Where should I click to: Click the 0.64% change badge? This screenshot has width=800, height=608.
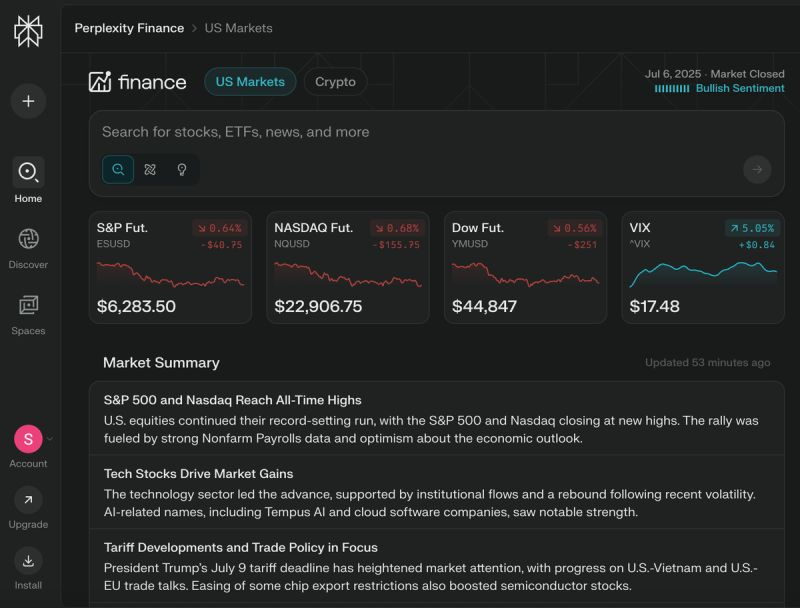coord(220,228)
